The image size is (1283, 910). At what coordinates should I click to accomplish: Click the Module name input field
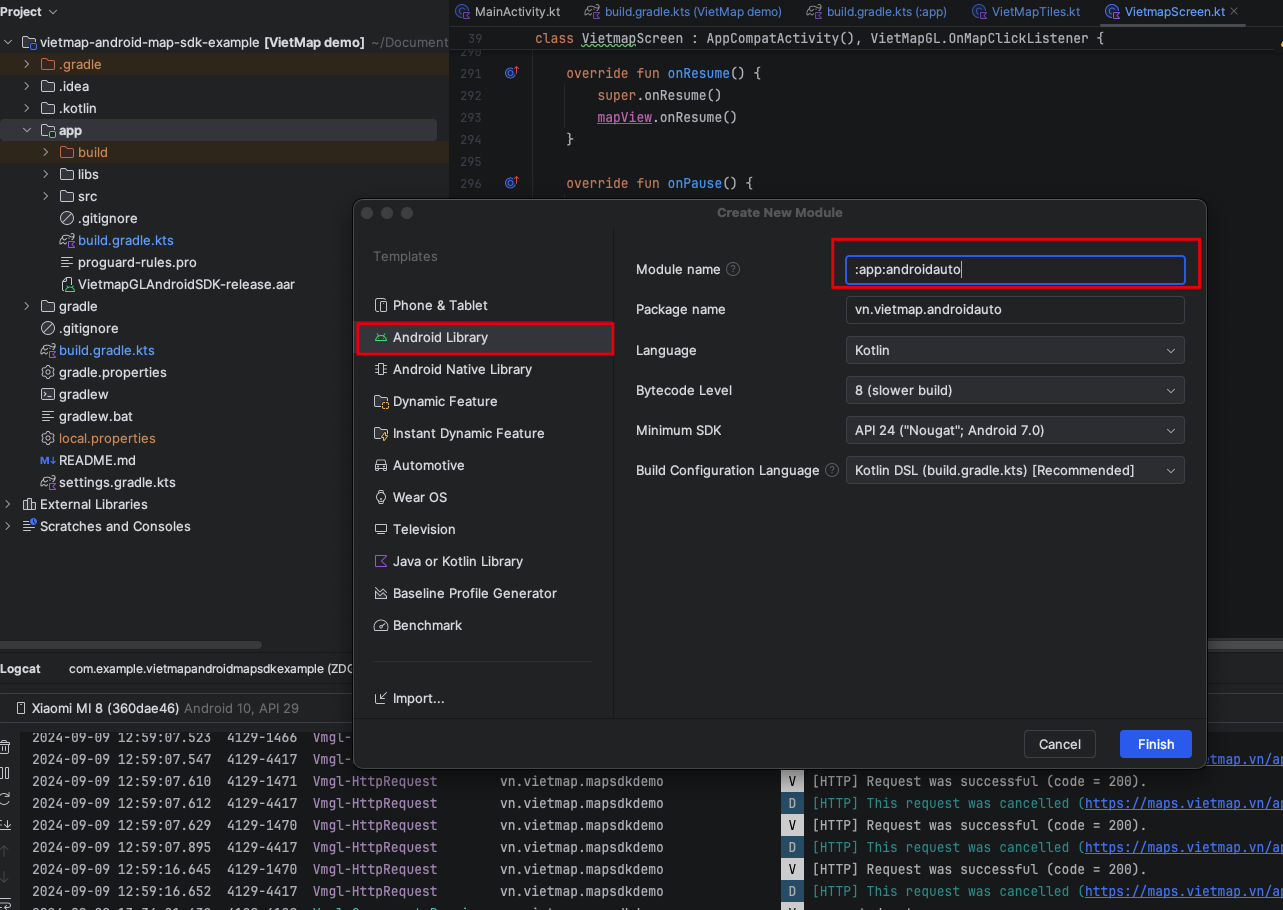[1015, 270]
